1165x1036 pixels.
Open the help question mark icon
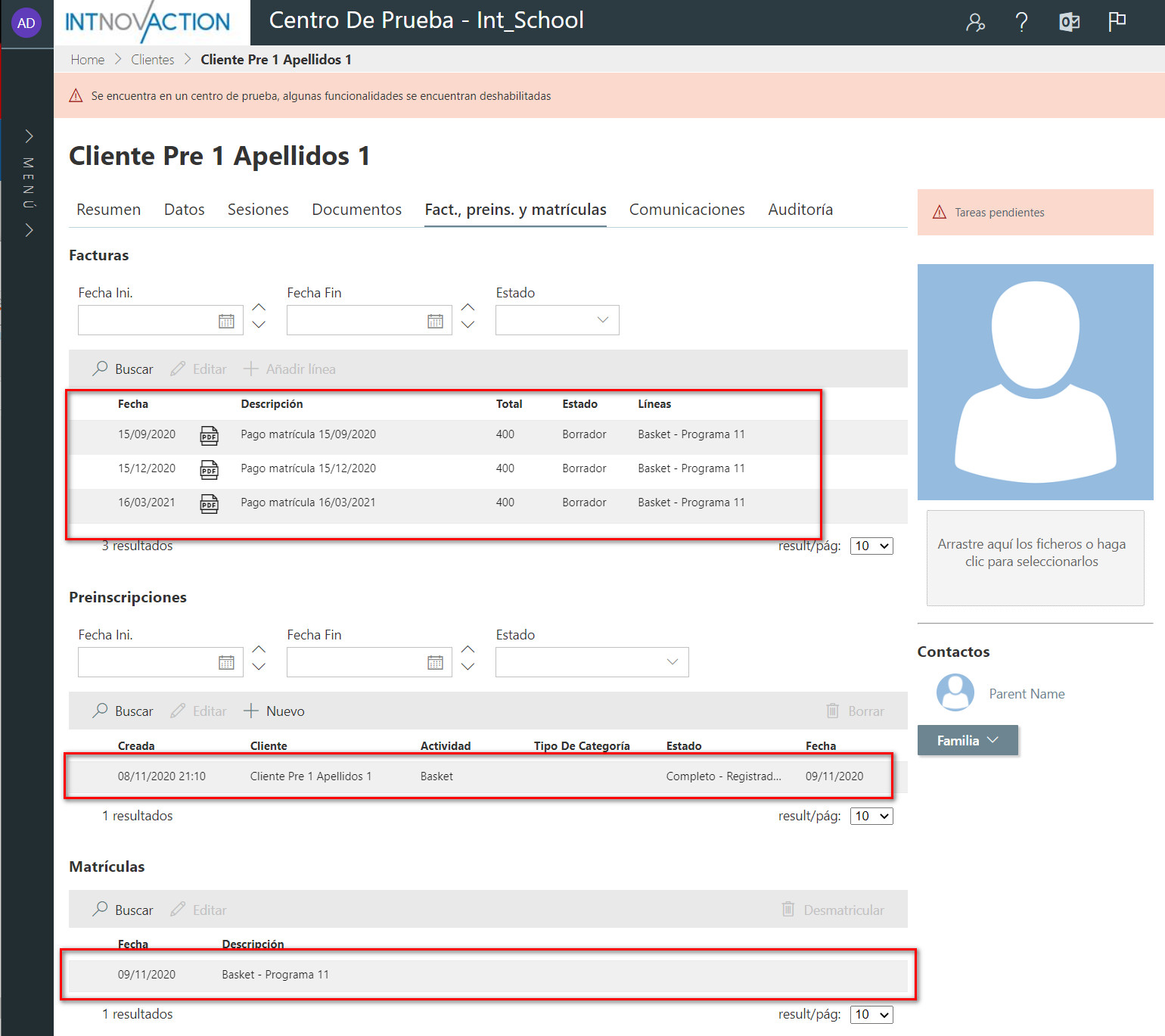(x=1021, y=23)
